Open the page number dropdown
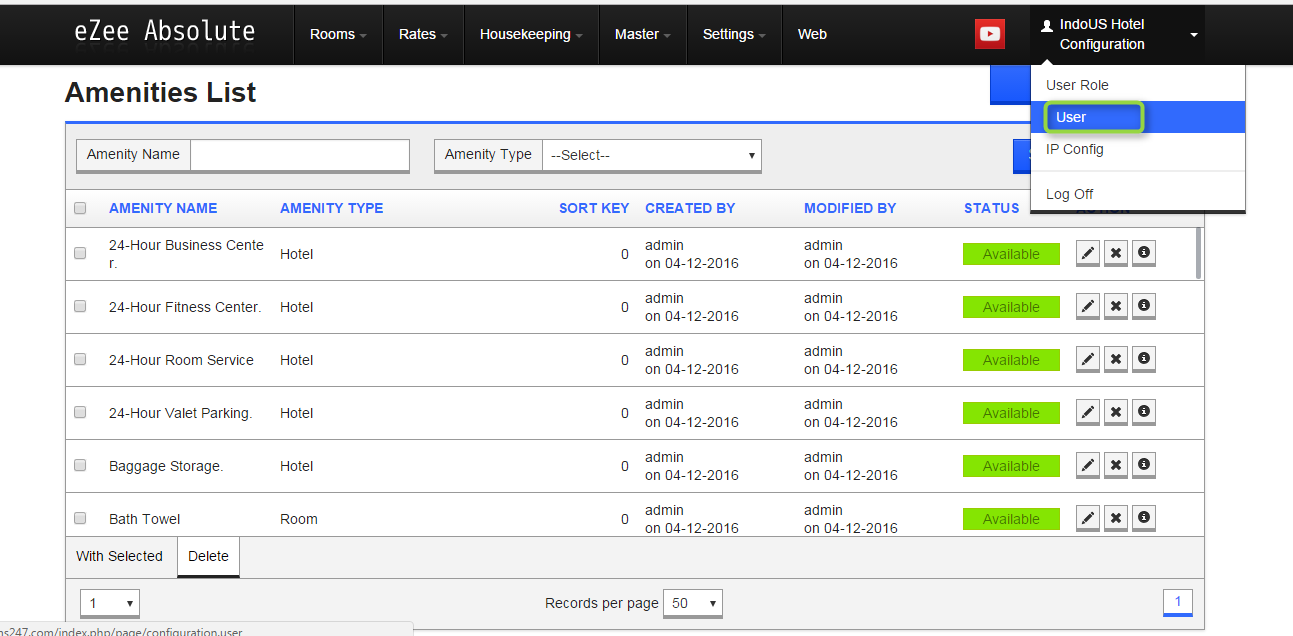 point(110,603)
